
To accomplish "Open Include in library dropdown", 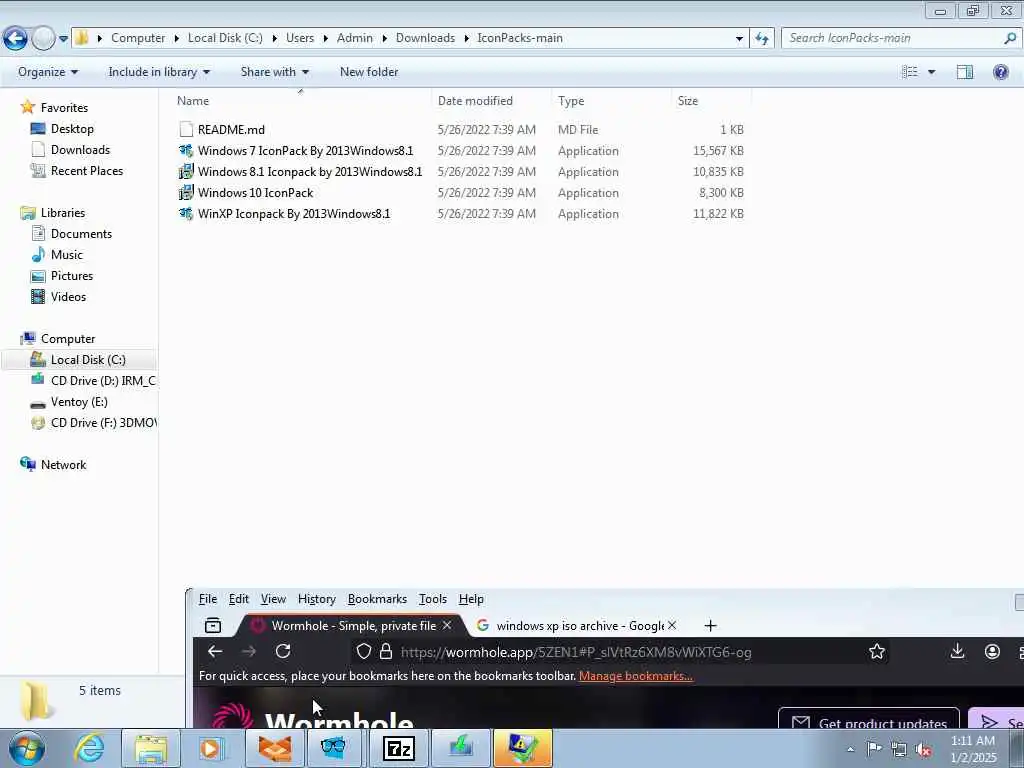I will (159, 72).
